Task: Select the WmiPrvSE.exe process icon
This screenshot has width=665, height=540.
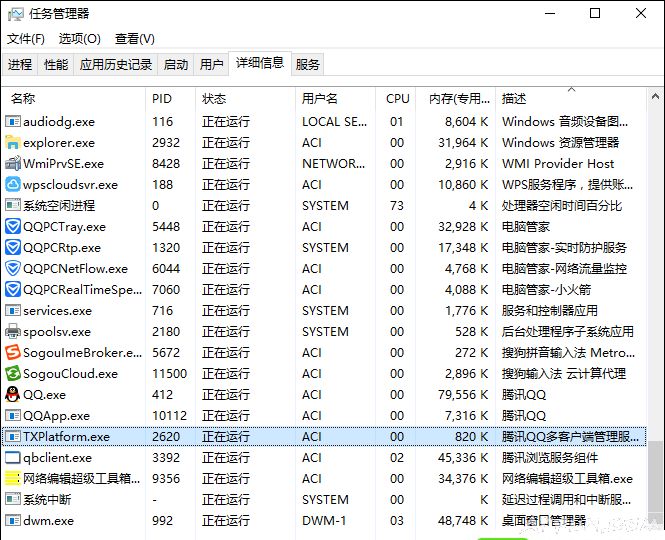Action: pyautogui.click(x=13, y=163)
